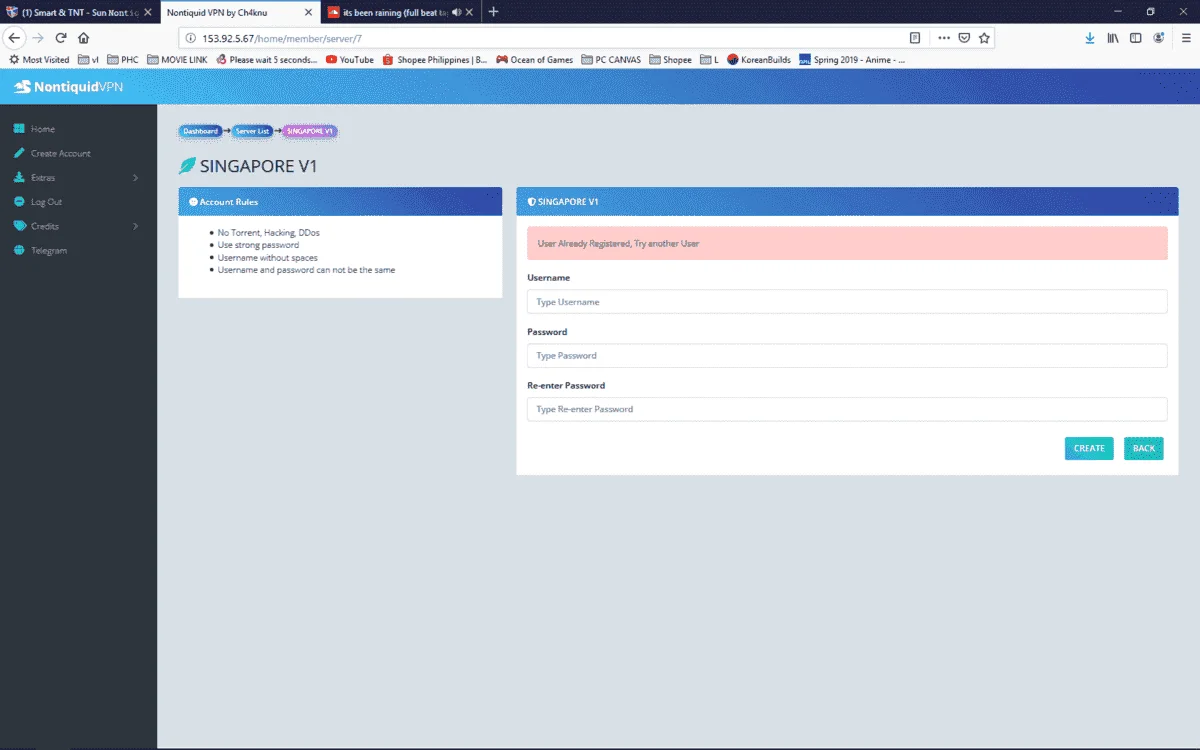
Task: Click 'User Already Registered' error message
Action: (847, 243)
